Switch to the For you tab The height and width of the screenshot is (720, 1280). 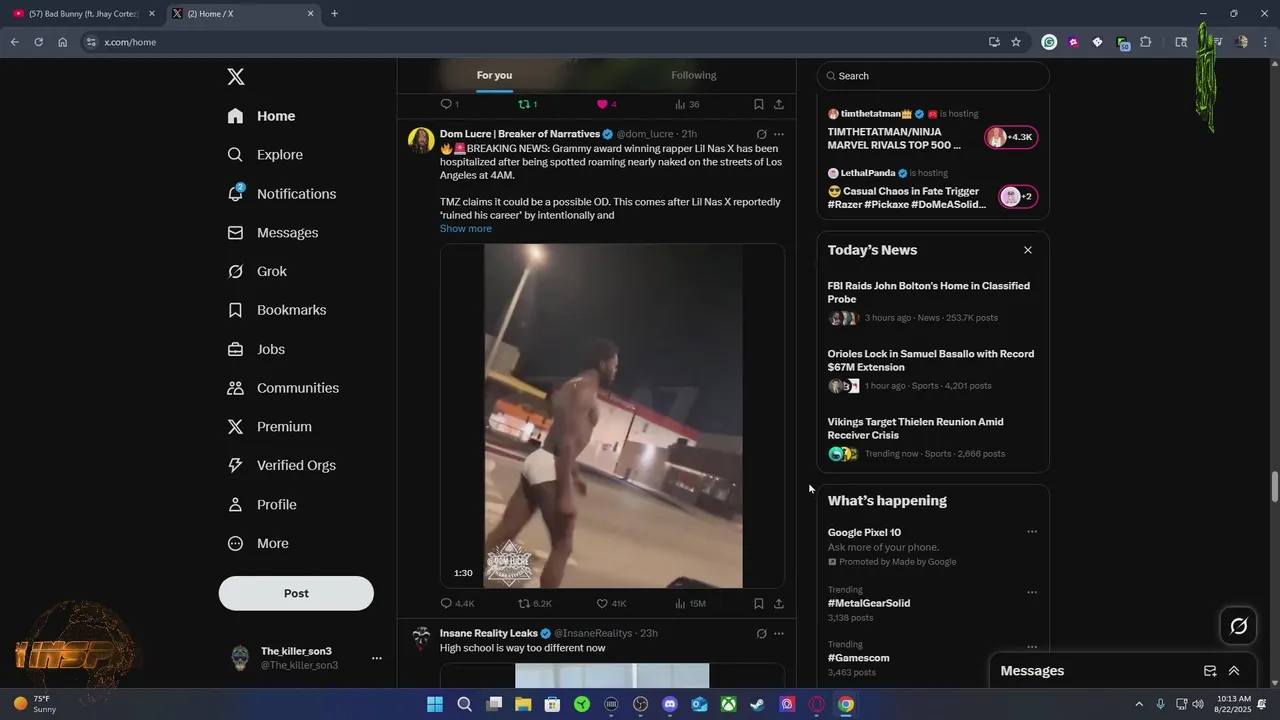pyautogui.click(x=494, y=75)
